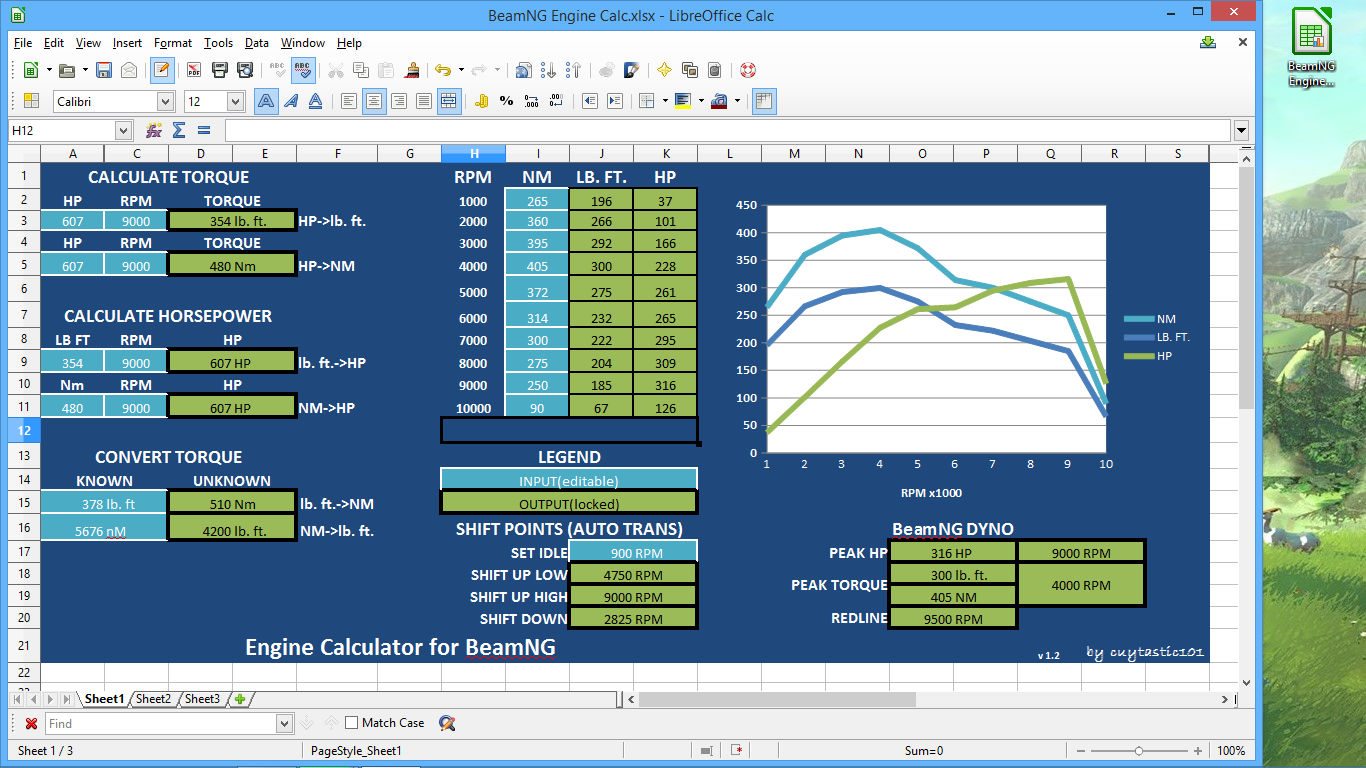This screenshot has height=768, width=1366.
Task: Open the font size dropdown
Action: point(236,101)
